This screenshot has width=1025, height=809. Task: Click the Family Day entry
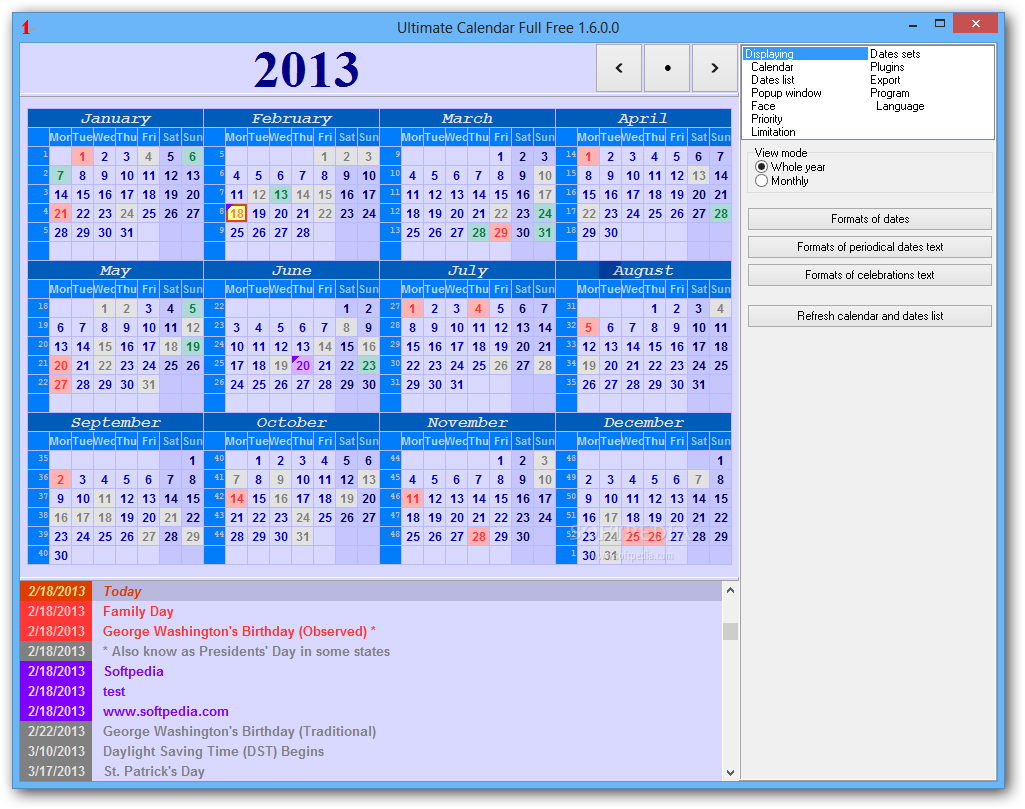coord(371,612)
